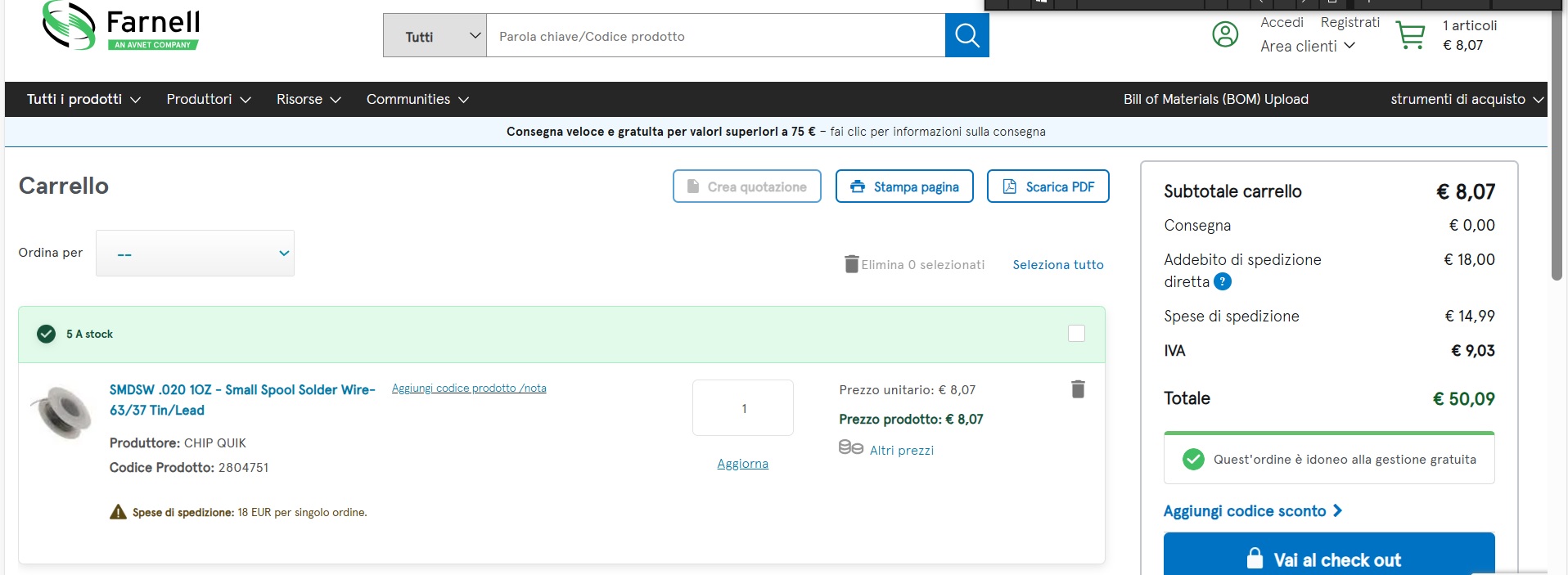Expand strumenti di acquisto menu

(1467, 99)
